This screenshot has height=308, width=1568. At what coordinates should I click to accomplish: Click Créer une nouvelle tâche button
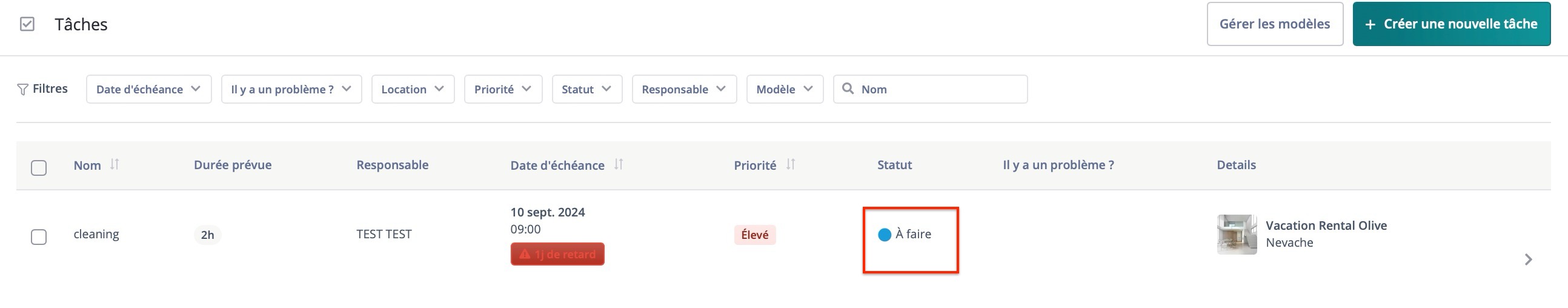tap(1451, 24)
